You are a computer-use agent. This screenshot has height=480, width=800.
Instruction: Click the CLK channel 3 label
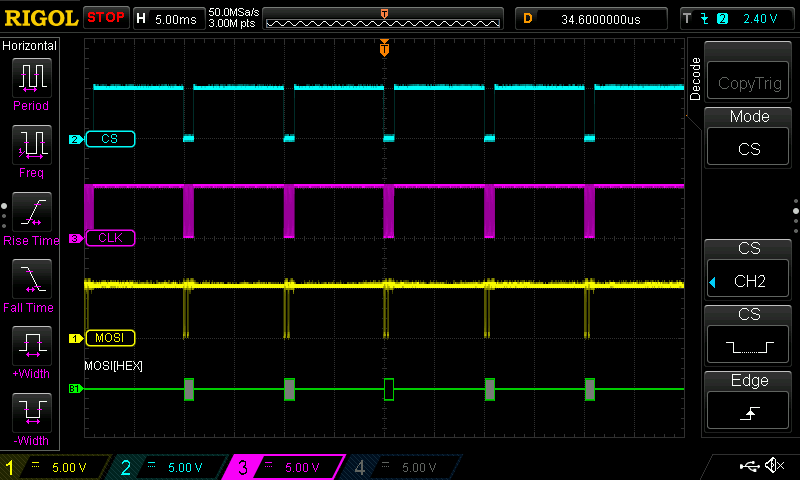pos(110,238)
